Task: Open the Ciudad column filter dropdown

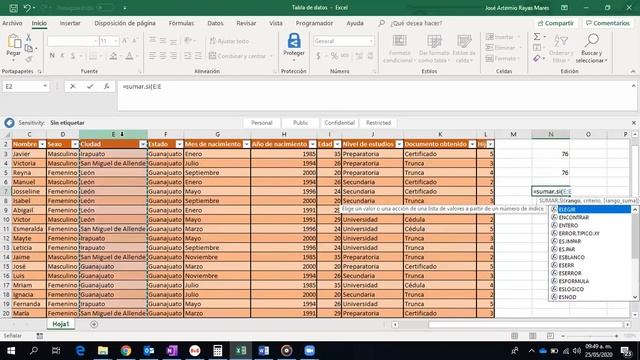Action: point(143,144)
